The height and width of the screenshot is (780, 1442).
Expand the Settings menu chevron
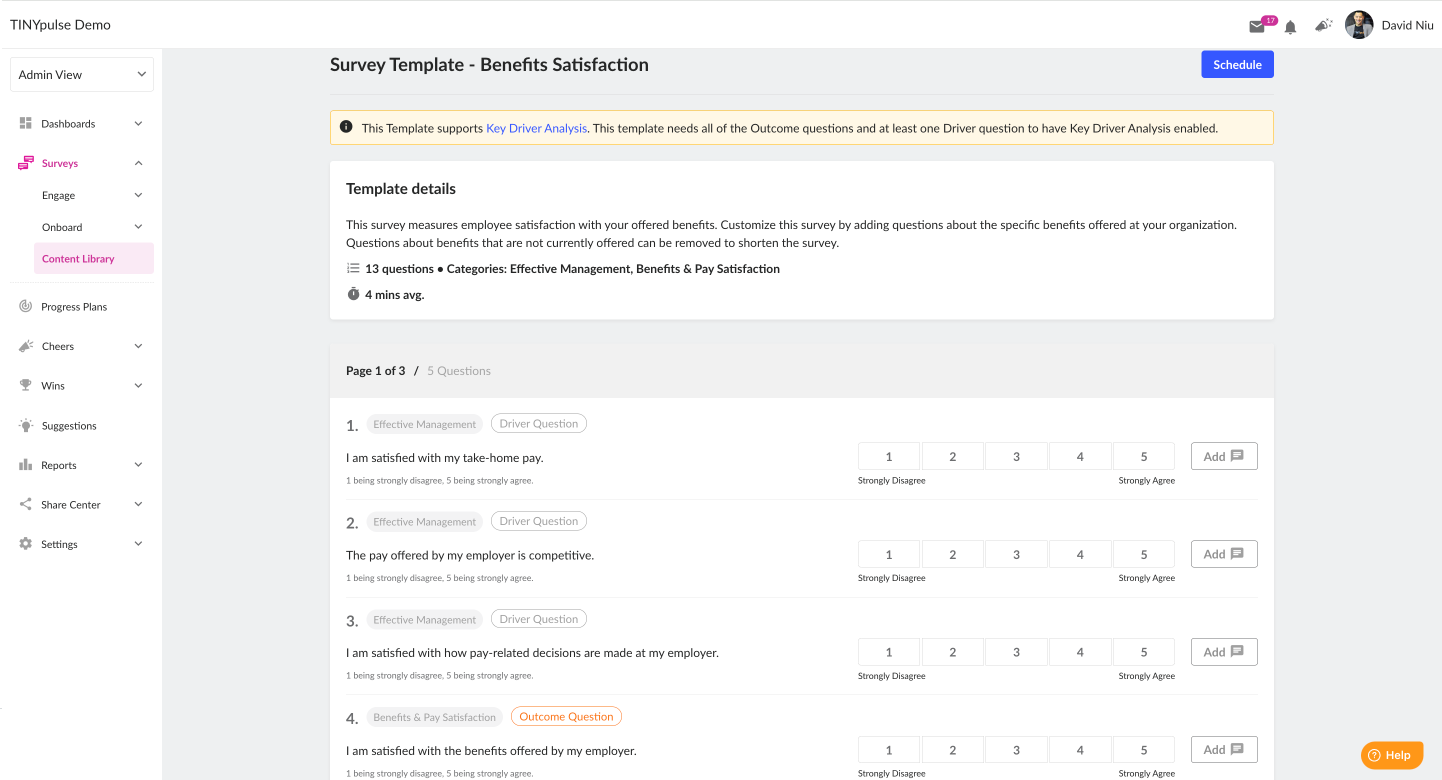pos(138,544)
